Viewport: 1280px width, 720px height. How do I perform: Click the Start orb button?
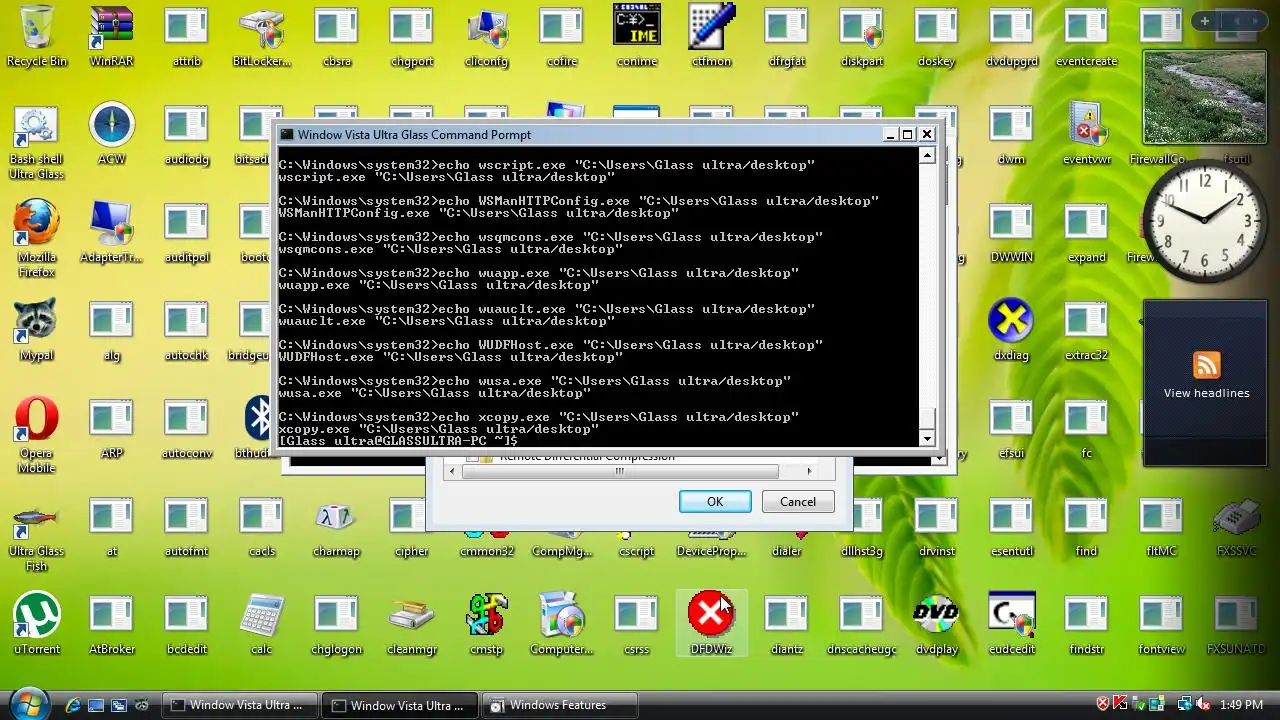click(28, 704)
